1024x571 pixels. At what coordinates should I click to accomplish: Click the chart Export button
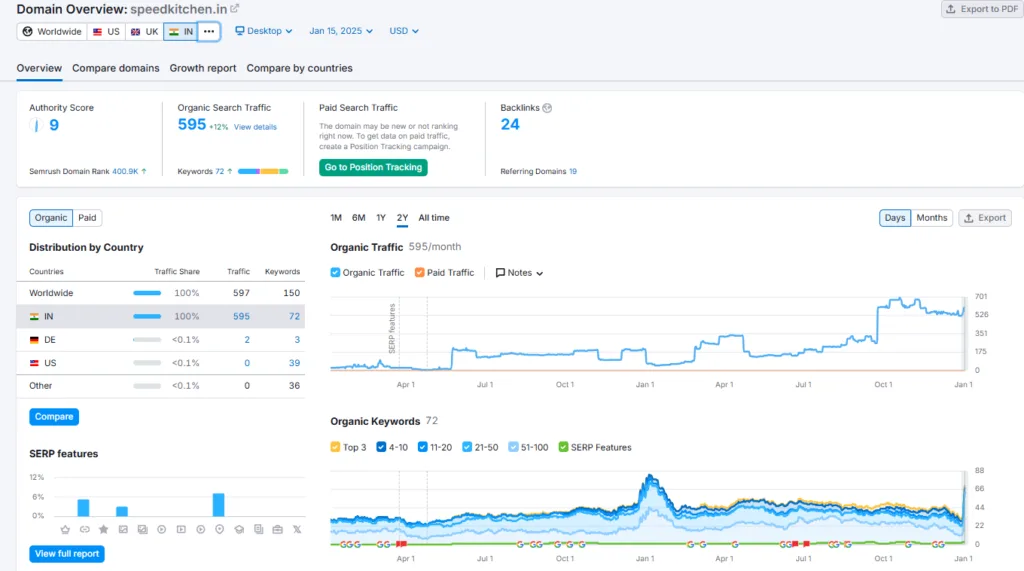click(x=985, y=218)
